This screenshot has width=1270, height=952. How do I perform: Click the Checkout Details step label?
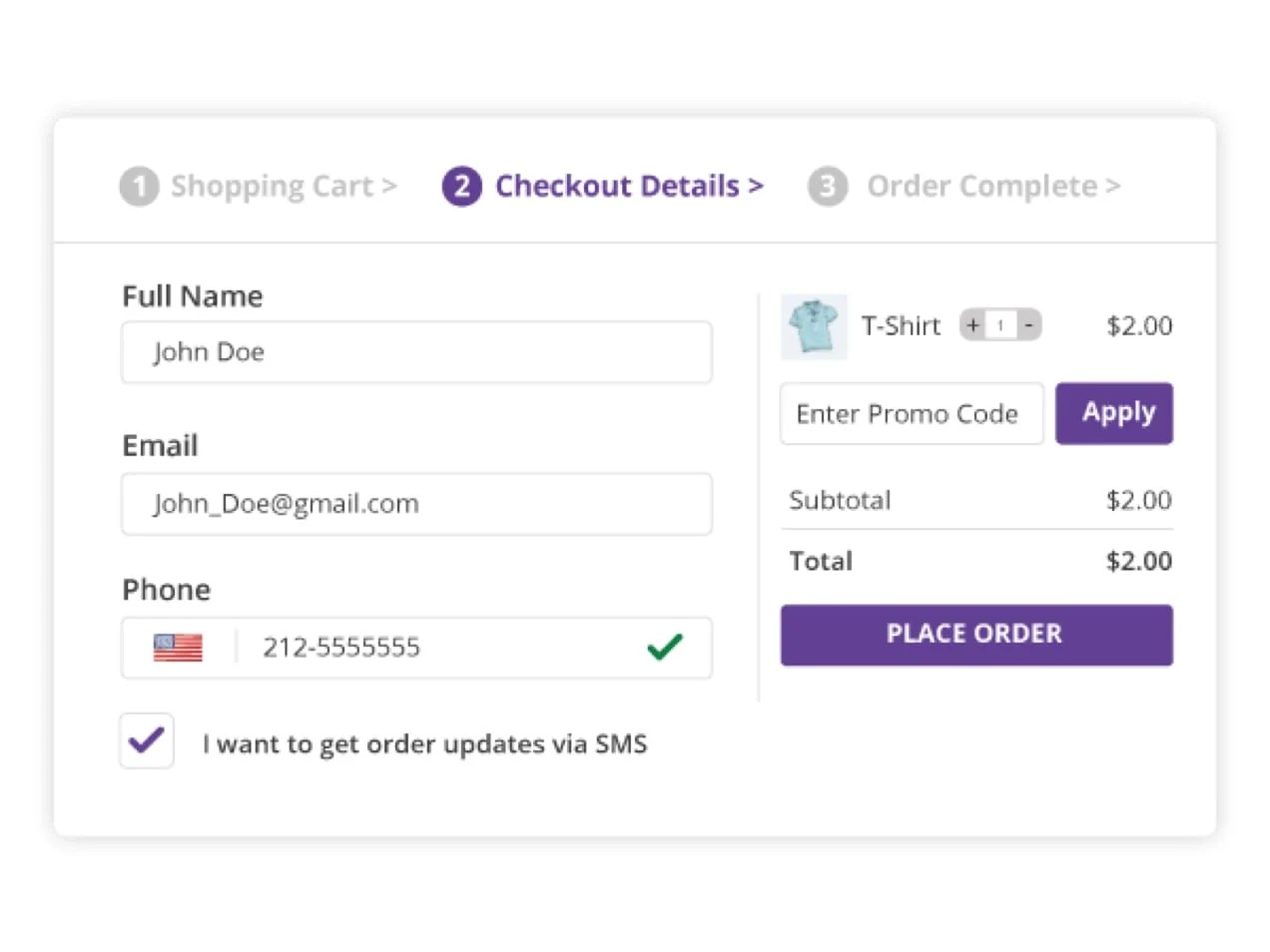coord(629,186)
